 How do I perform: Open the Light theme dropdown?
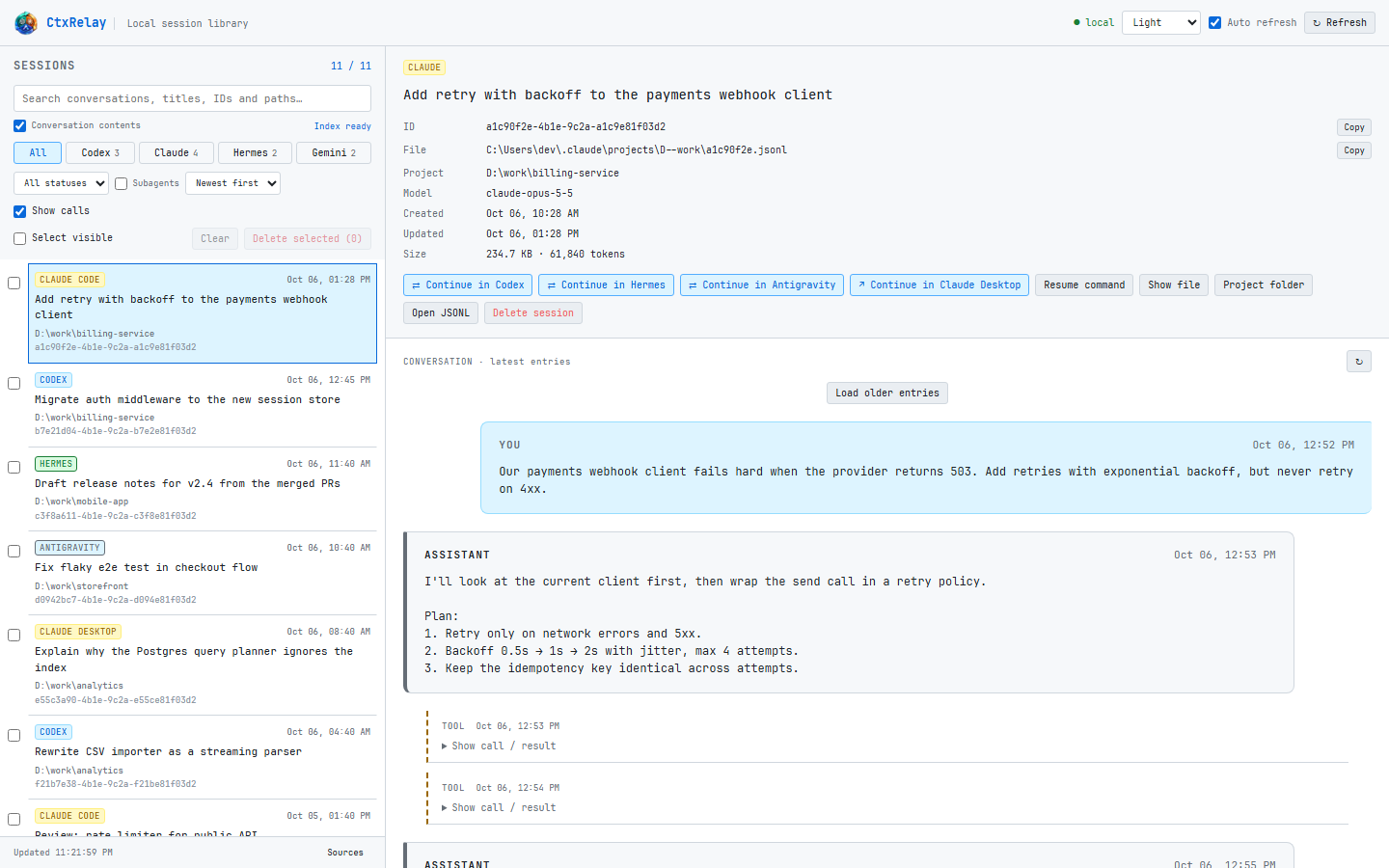[x=1160, y=22]
